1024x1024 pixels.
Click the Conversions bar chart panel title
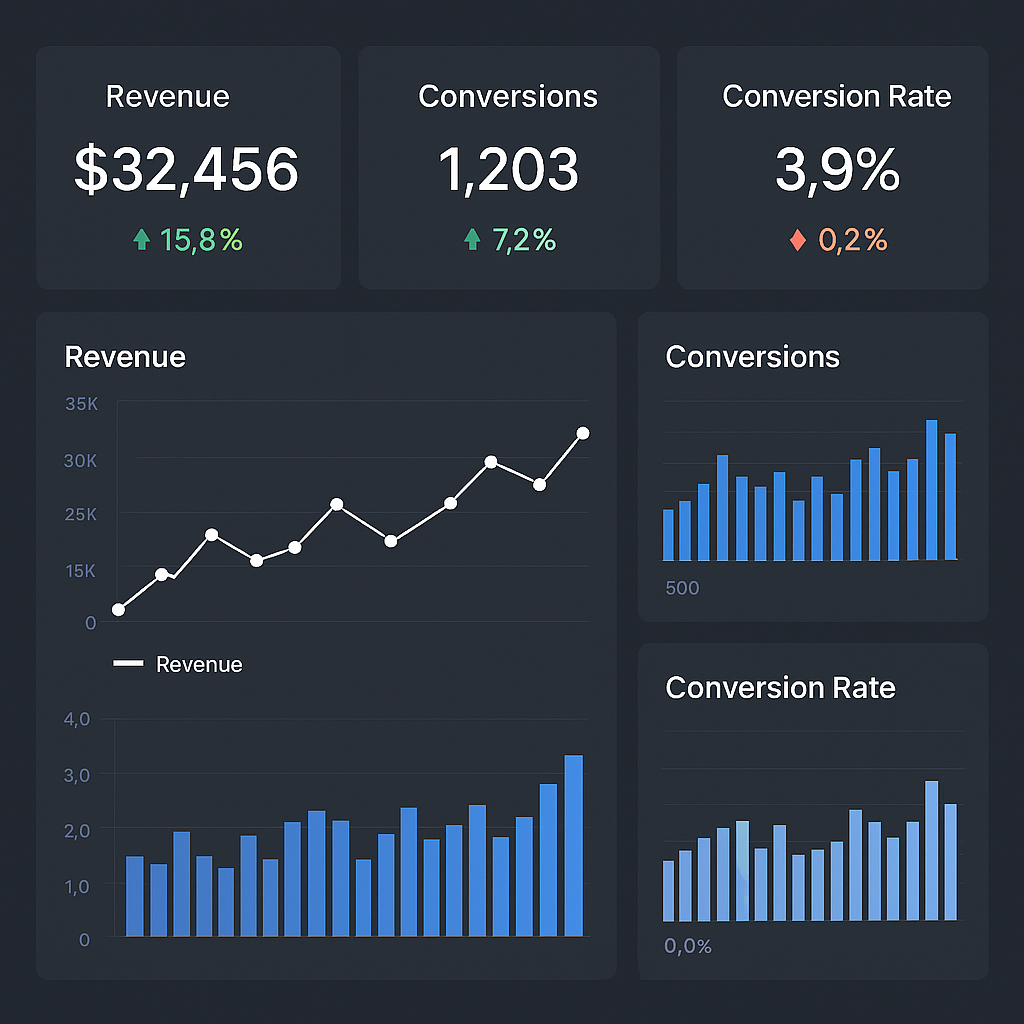coord(752,357)
